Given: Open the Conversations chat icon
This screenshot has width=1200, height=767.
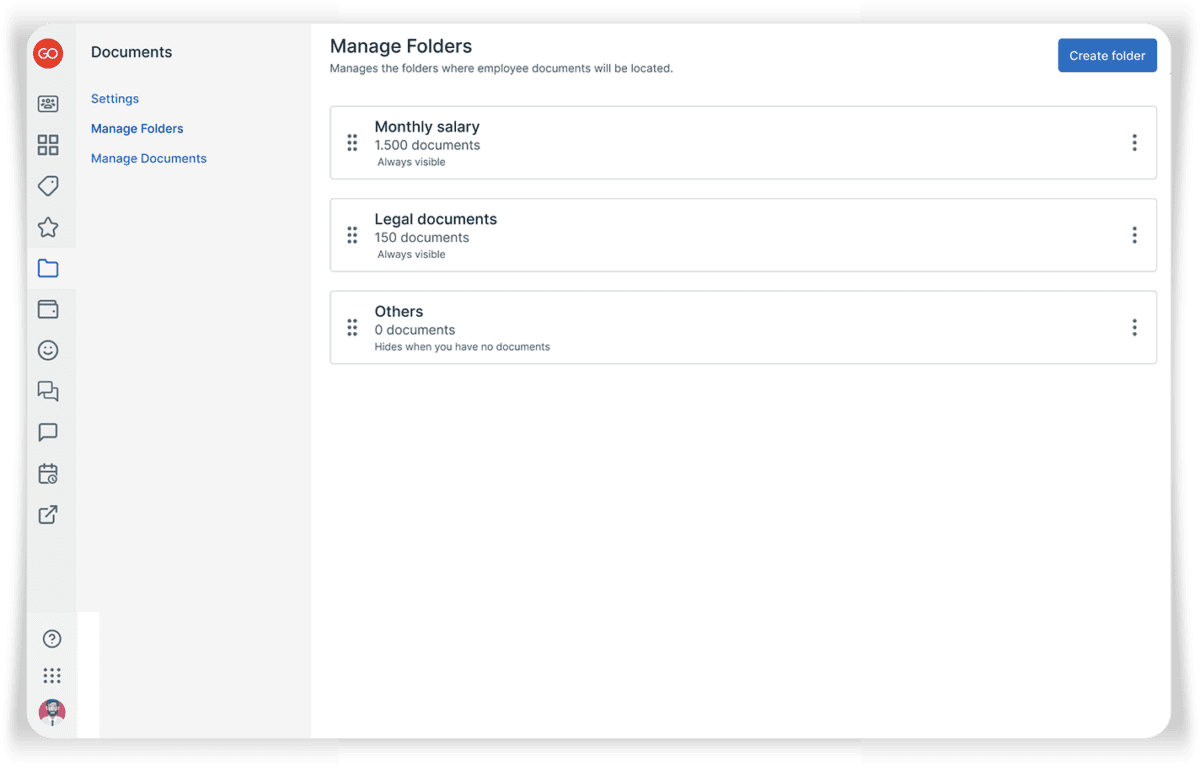Looking at the screenshot, I should tap(47, 391).
